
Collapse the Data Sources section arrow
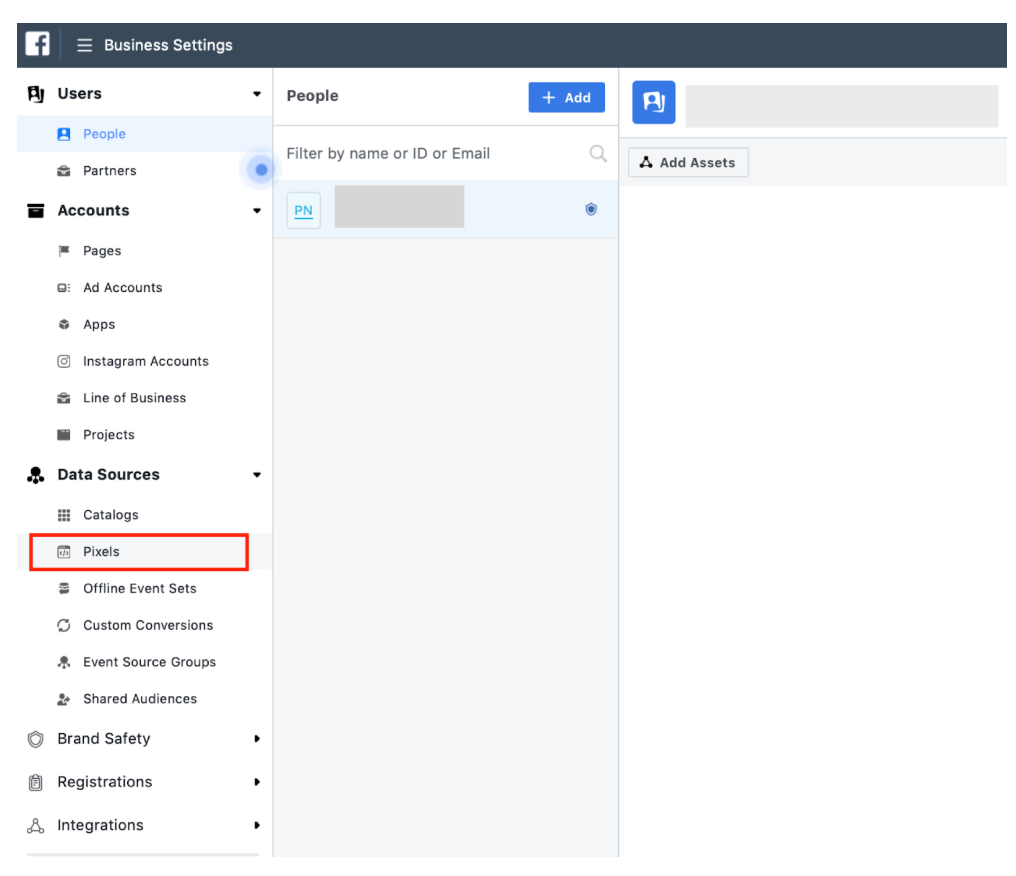[257, 475]
